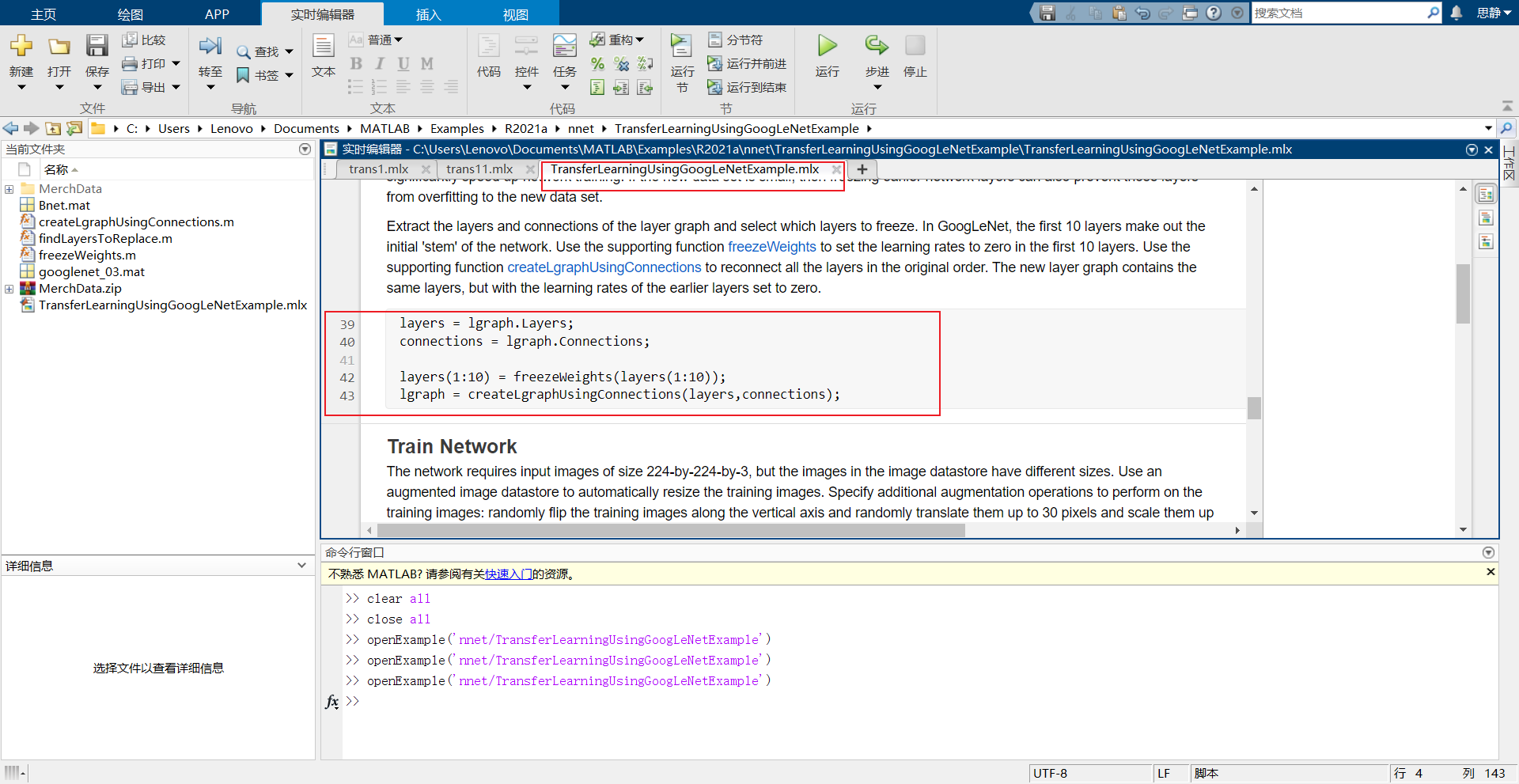Image resolution: width=1519 pixels, height=784 pixels.
Task: Open the 绘图 (Plots) ribbon tab
Action: (x=131, y=13)
